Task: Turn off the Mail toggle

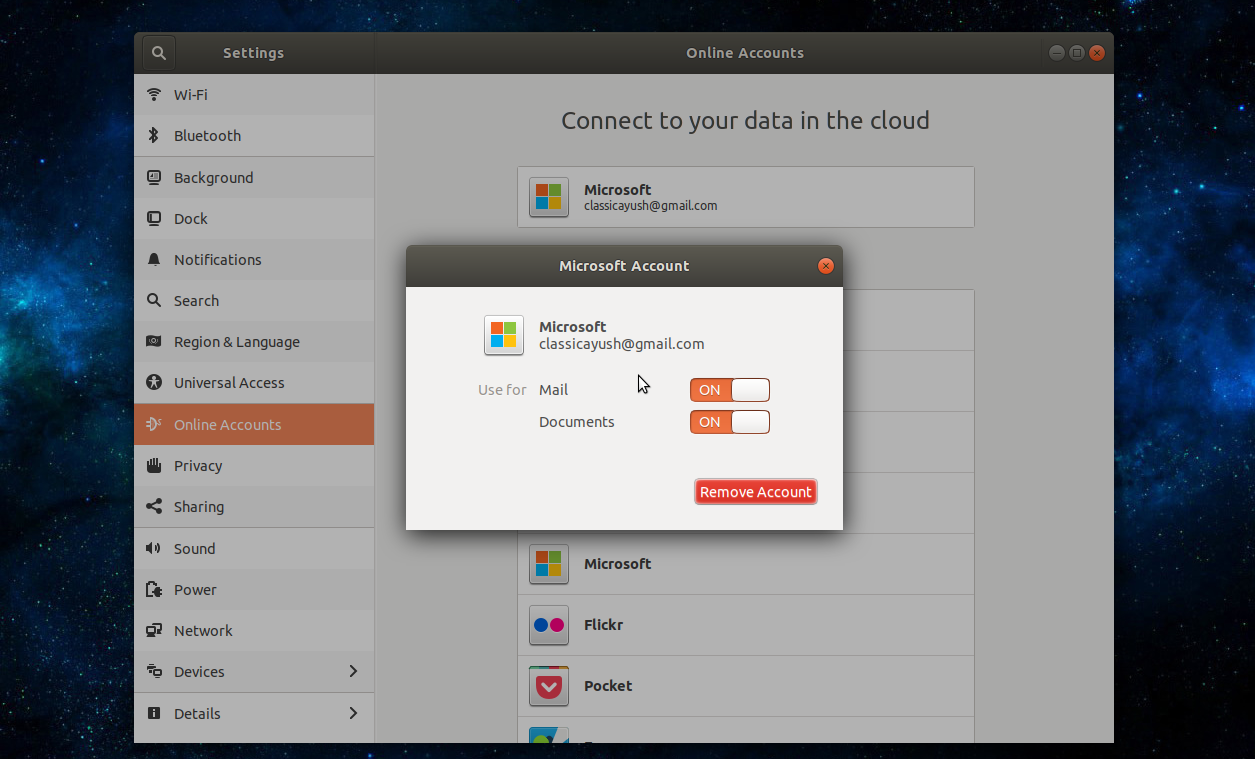Action: (x=730, y=390)
